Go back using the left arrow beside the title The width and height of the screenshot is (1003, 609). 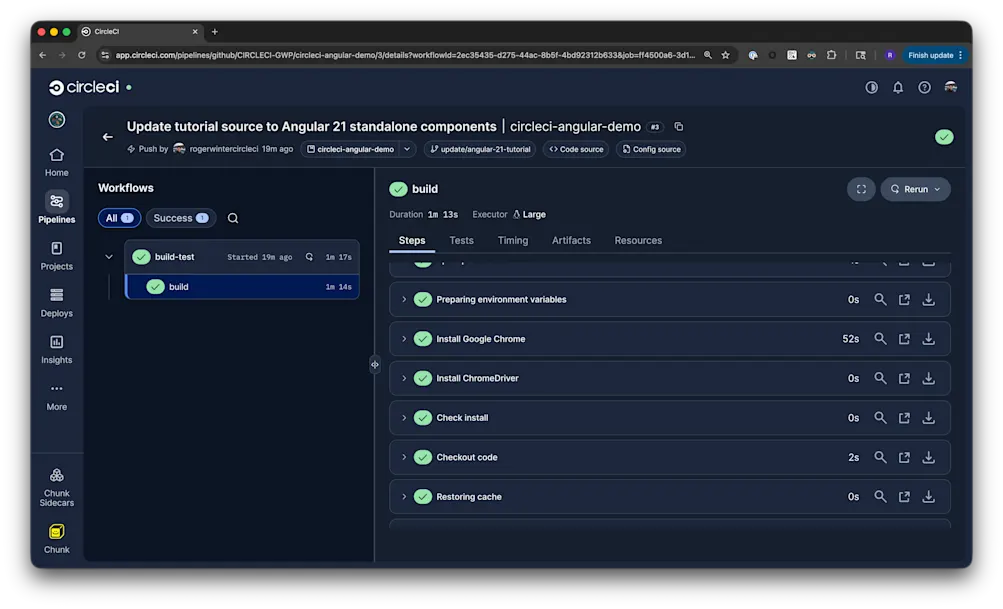point(107,137)
